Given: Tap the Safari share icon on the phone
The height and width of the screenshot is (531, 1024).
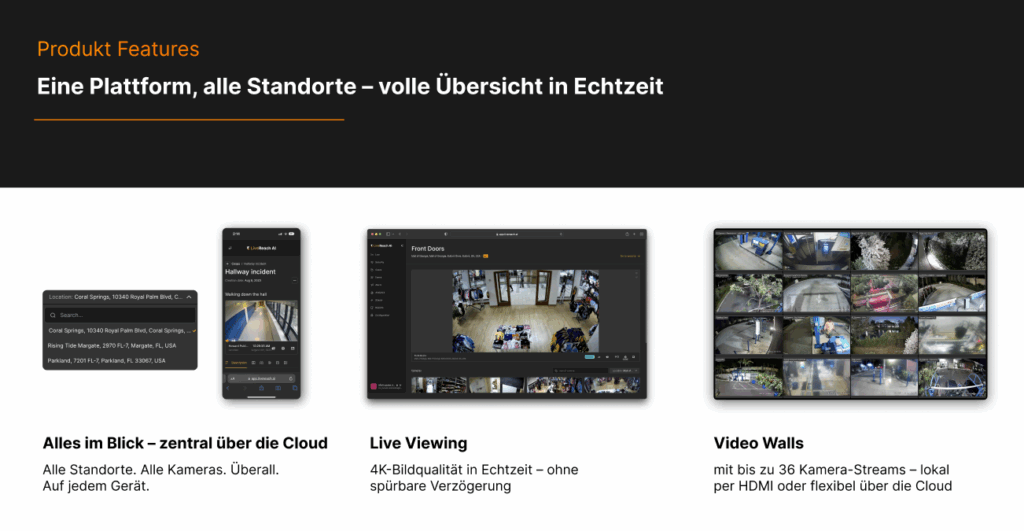Looking at the screenshot, I should point(261,388).
